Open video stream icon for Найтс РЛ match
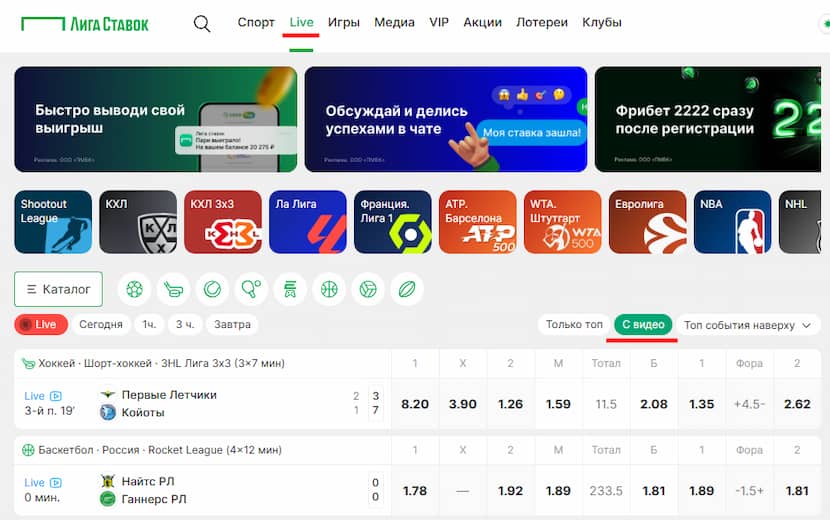Viewport: 830px width, 520px height. 56,482
